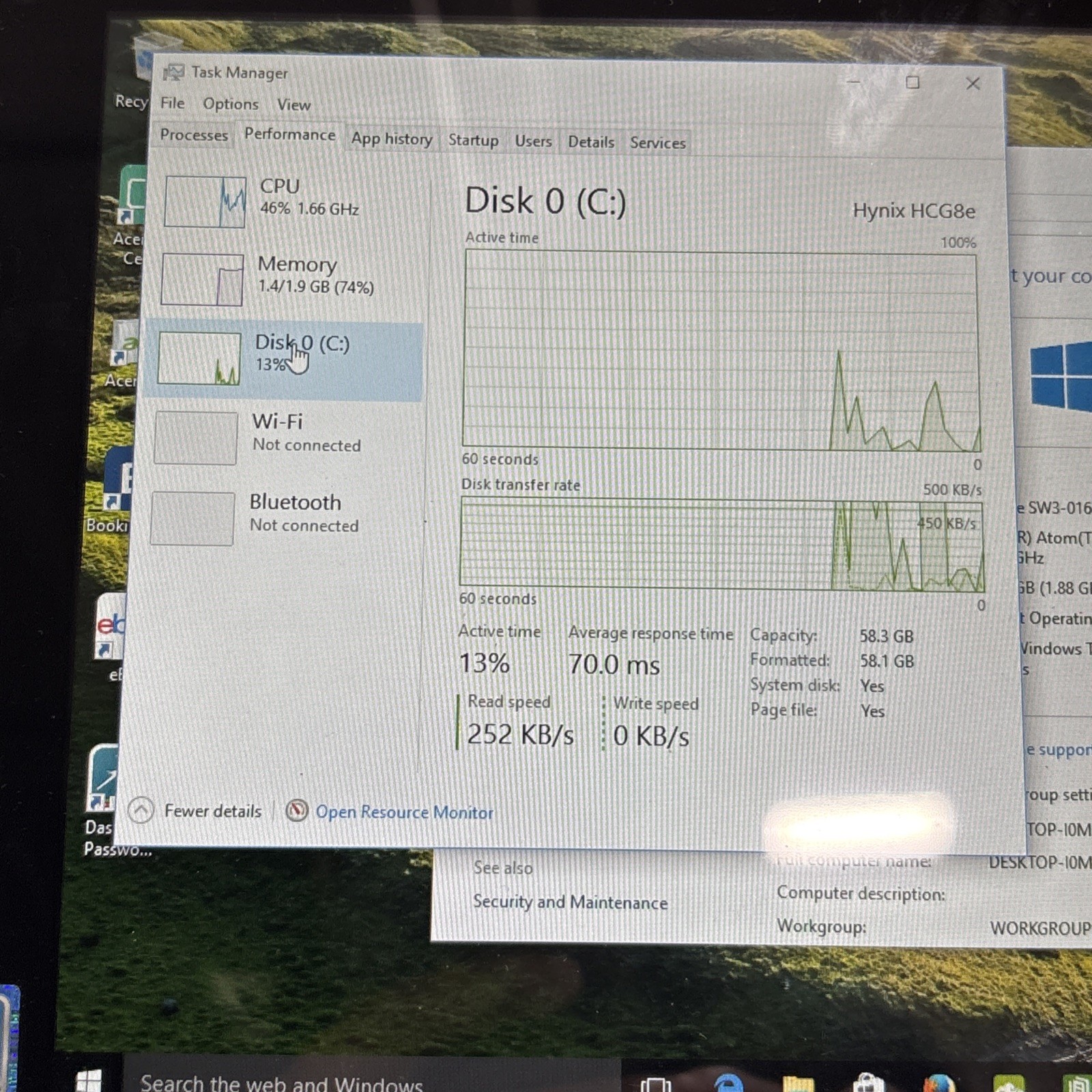The height and width of the screenshot is (1092, 1092).
Task: Open the View menu
Action: click(293, 104)
